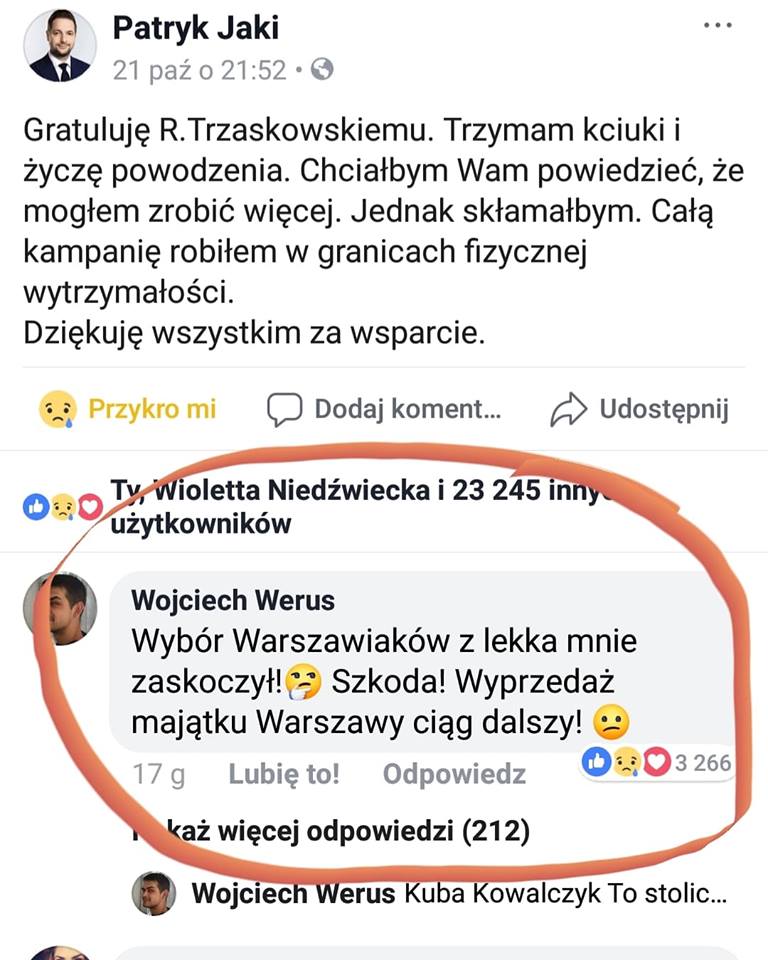Click the sad face reaction emoji icon
The height and width of the screenshot is (960, 768).
tap(58, 409)
